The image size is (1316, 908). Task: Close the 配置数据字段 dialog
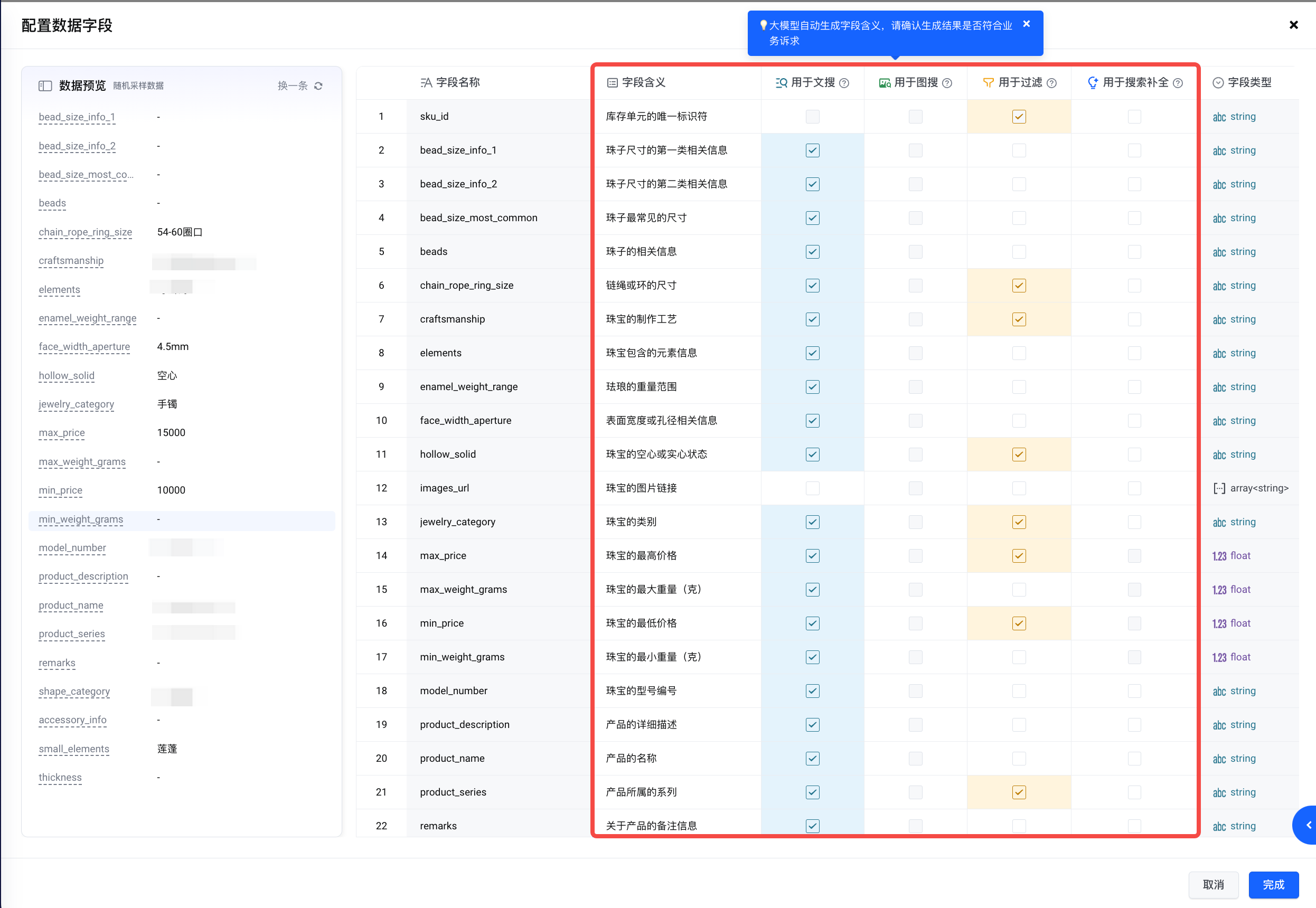(1293, 25)
